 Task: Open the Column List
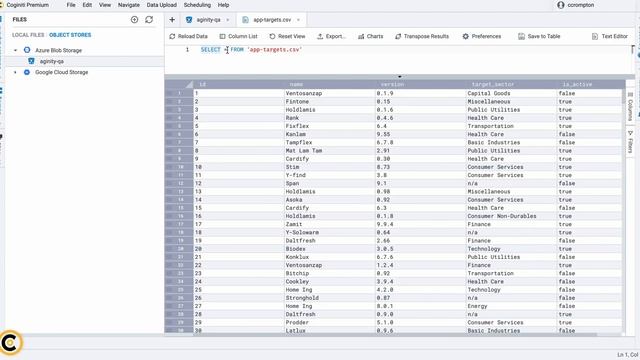238,36
